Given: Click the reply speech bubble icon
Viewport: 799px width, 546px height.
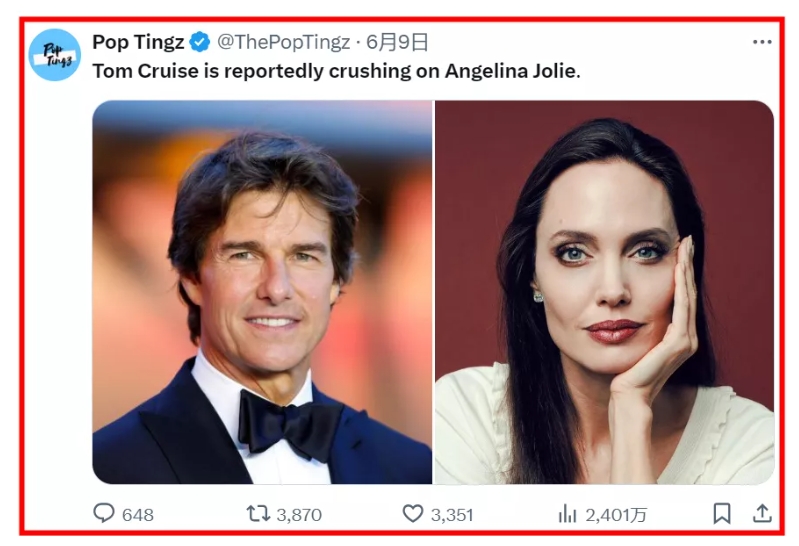Looking at the screenshot, I should click(x=104, y=513).
